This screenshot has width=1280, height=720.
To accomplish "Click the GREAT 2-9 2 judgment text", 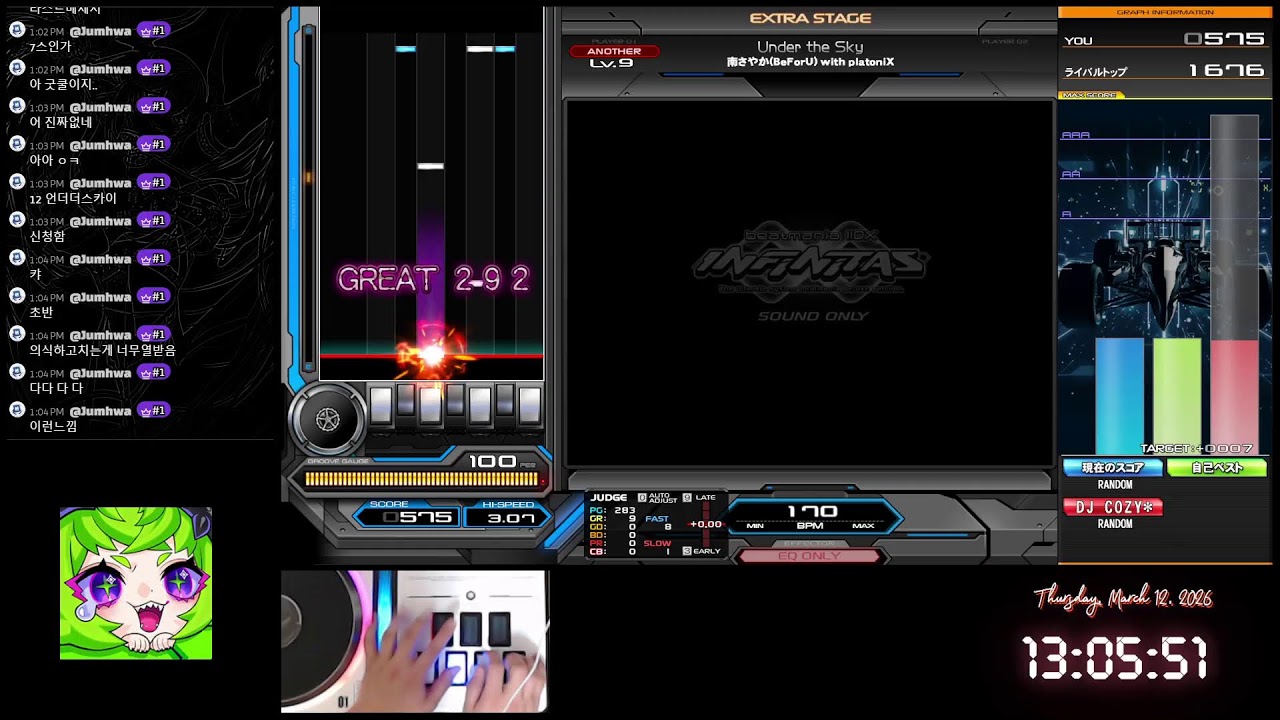I will click(433, 279).
